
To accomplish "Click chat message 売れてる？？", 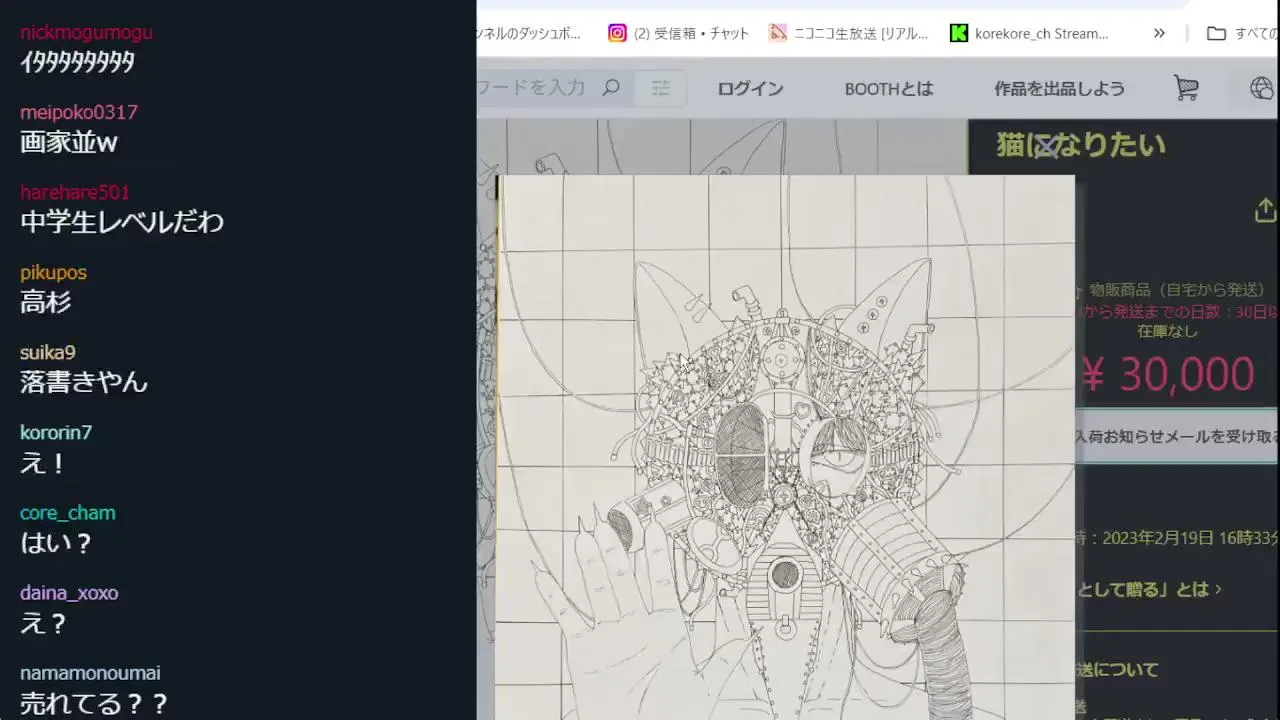I will pyautogui.click(x=94, y=702).
